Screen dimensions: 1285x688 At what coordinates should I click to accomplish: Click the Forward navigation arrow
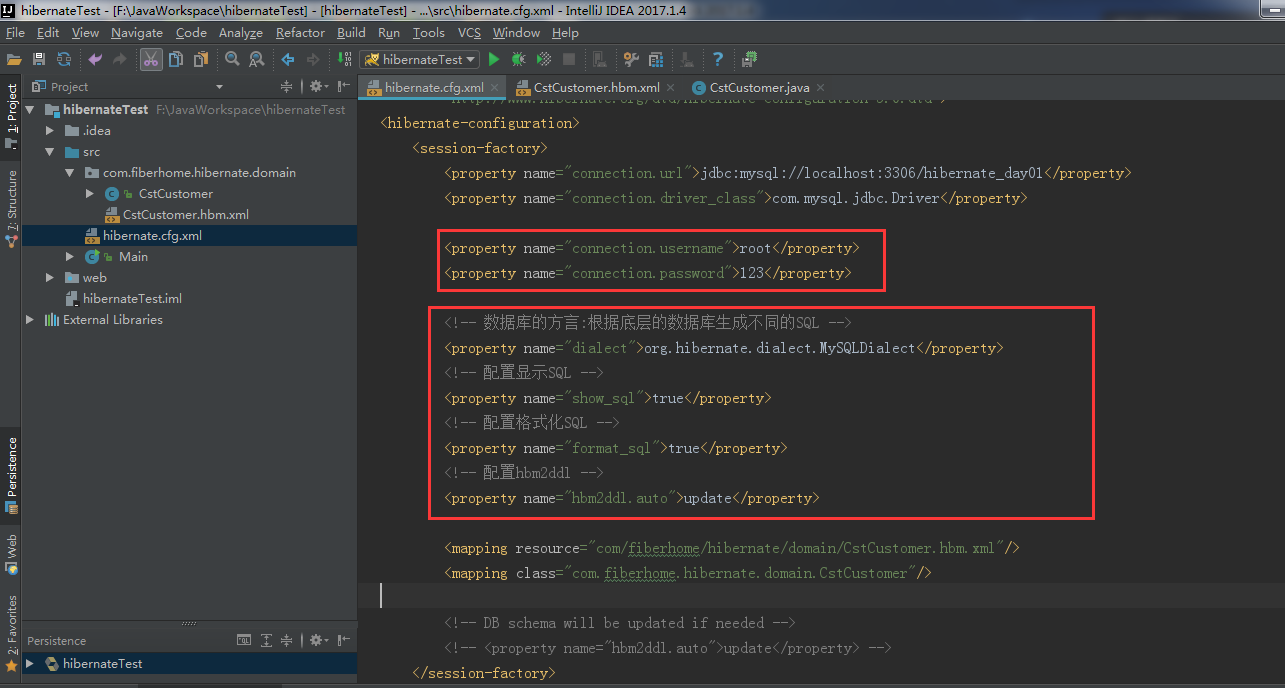pyautogui.click(x=313, y=60)
